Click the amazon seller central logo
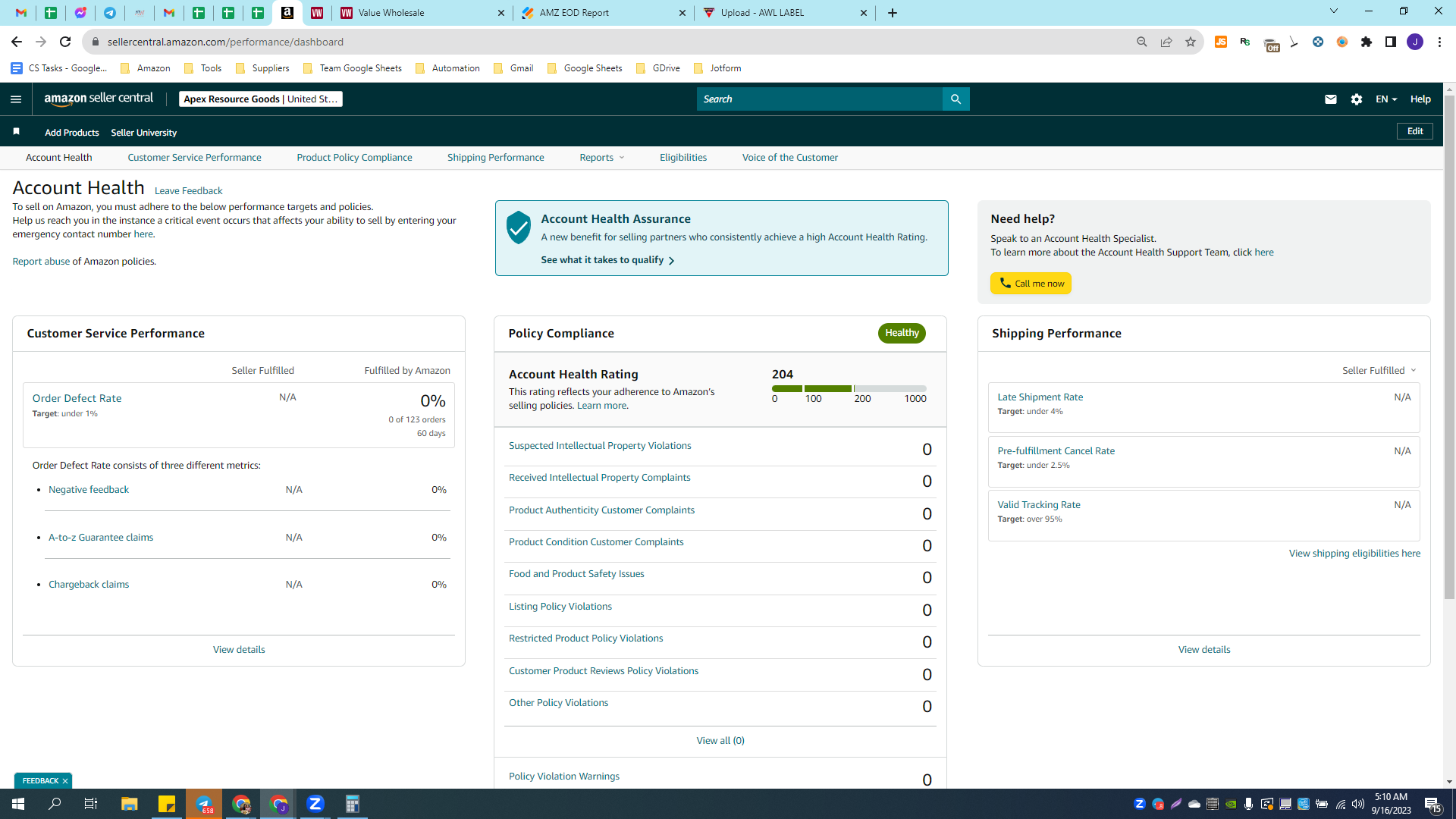This screenshot has width=1456, height=819. (x=99, y=99)
